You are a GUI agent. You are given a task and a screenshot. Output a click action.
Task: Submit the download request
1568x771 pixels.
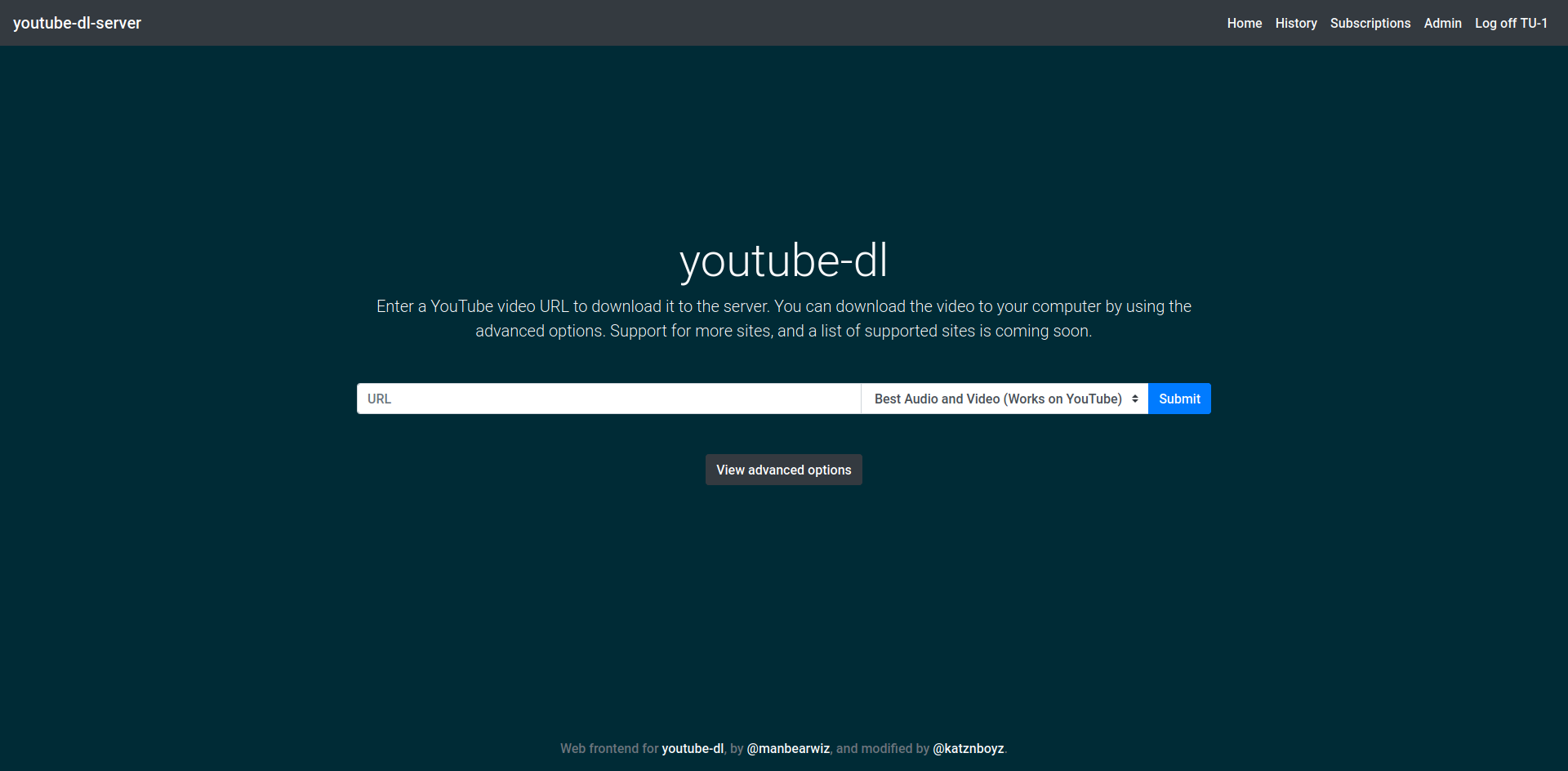(x=1179, y=399)
